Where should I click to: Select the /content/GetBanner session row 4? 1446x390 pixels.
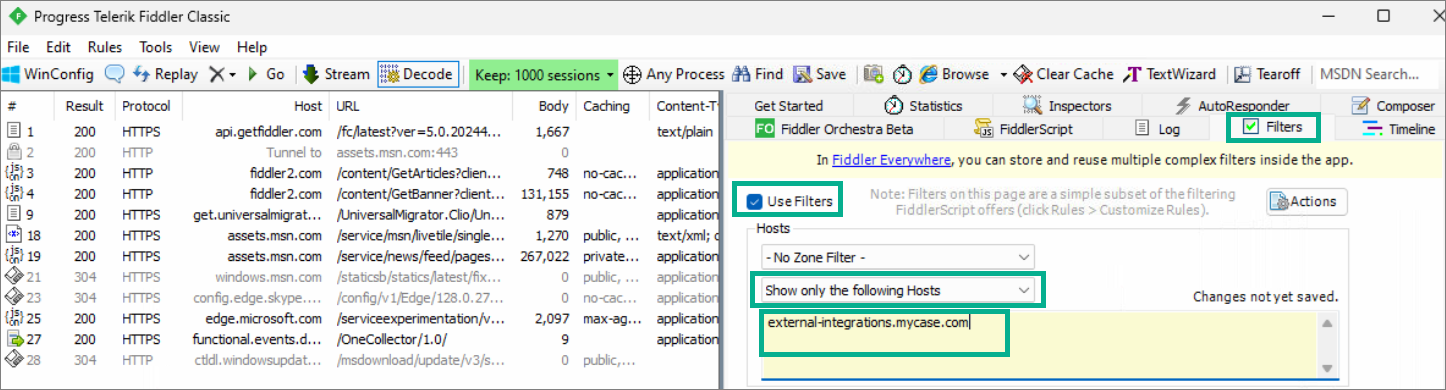click(x=361, y=194)
